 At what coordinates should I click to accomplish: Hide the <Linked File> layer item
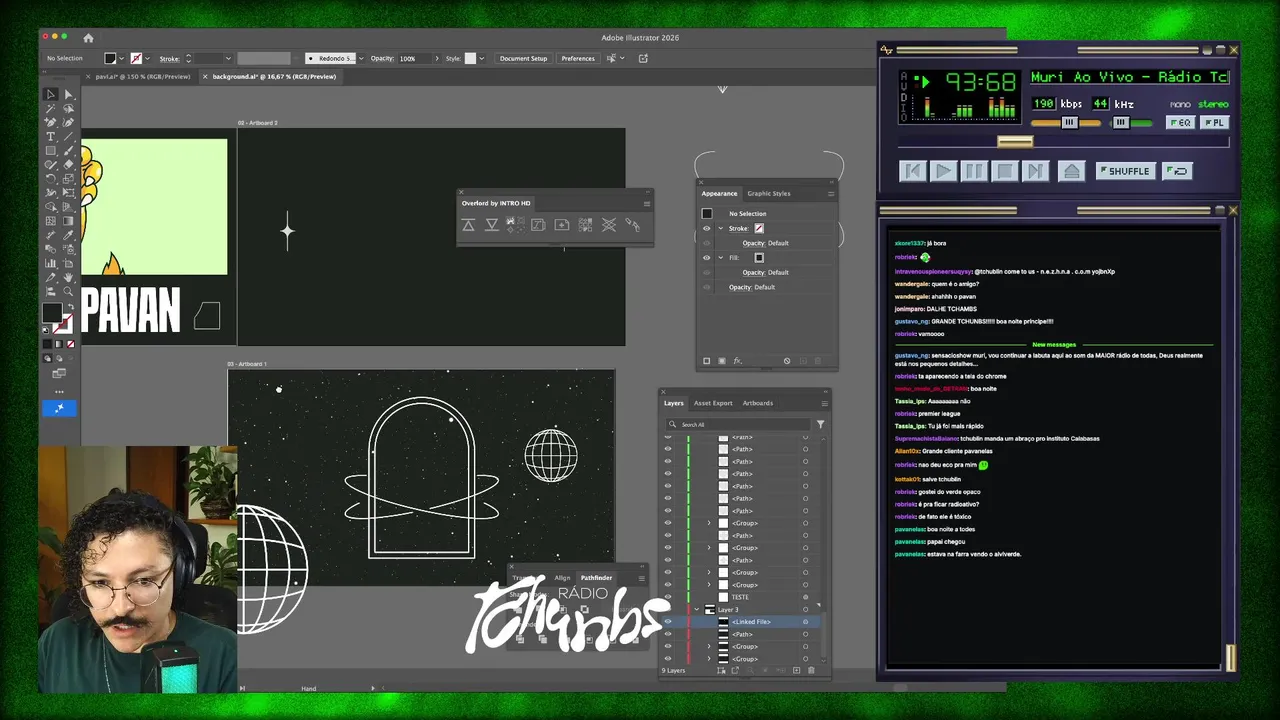pos(668,622)
